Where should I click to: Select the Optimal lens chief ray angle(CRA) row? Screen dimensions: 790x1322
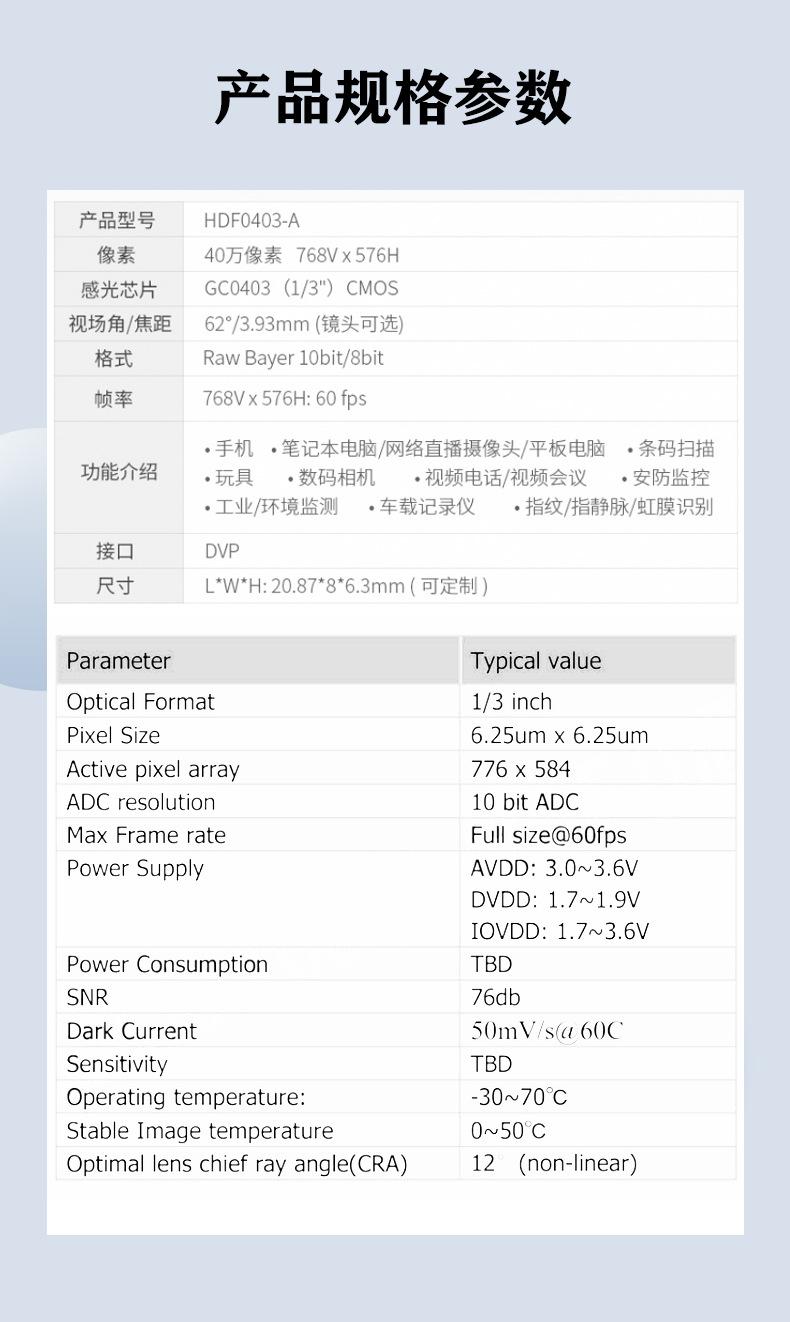coord(396,1164)
